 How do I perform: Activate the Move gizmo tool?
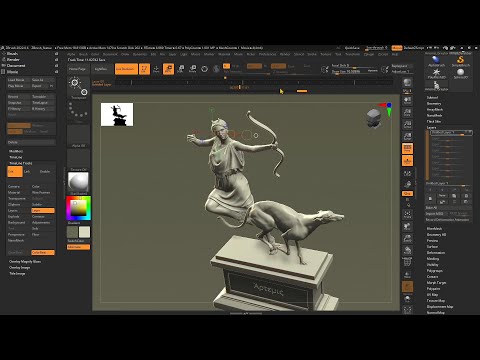click(168, 69)
